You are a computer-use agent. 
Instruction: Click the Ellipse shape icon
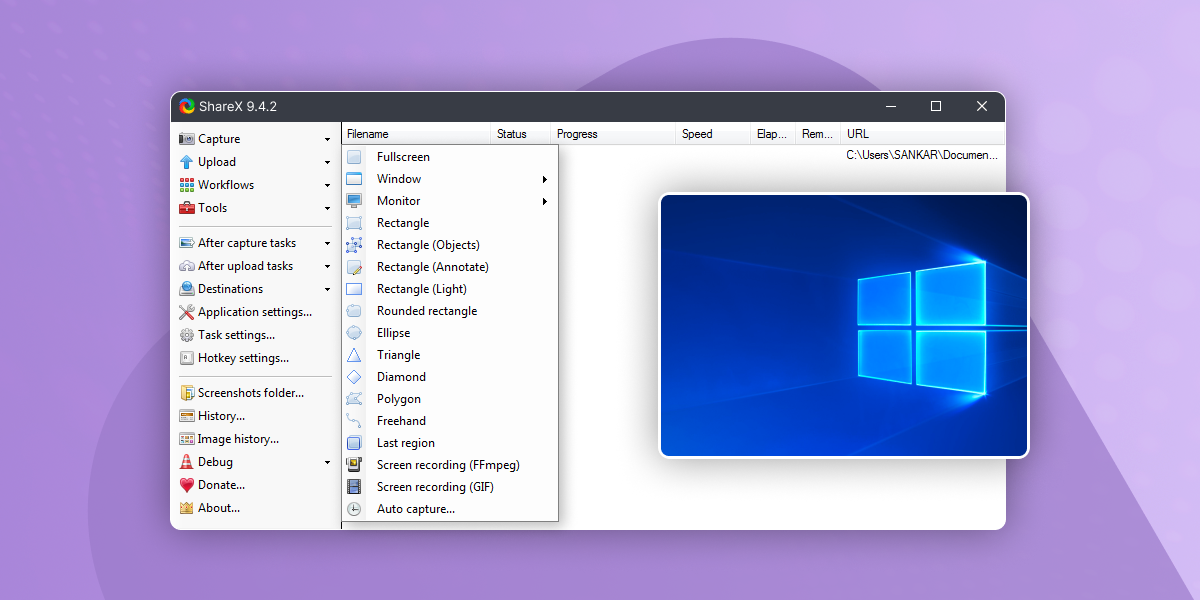click(354, 333)
